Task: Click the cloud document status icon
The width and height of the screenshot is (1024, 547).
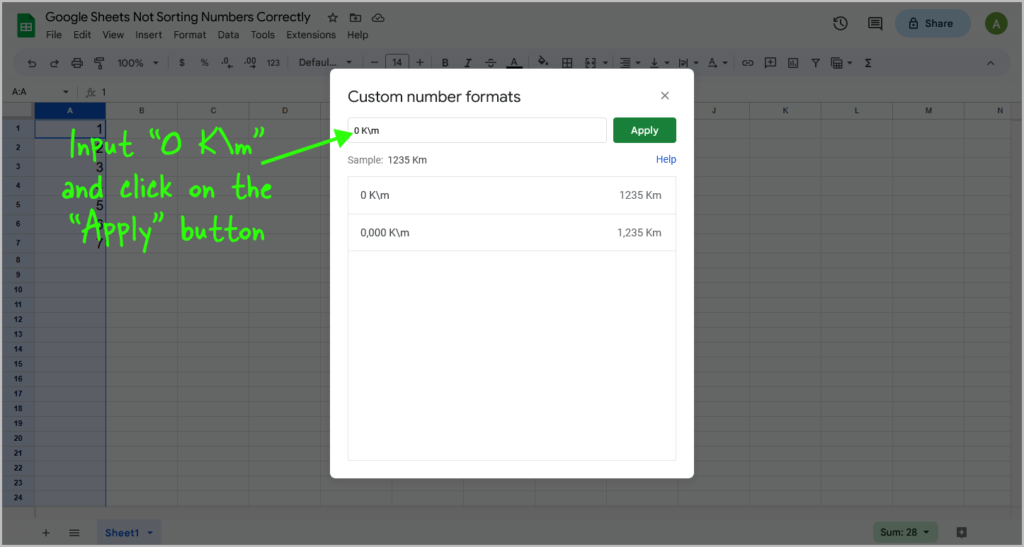Action: click(x=378, y=18)
